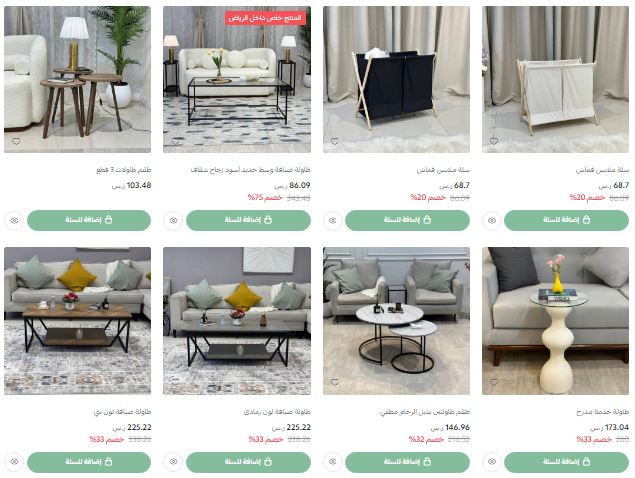635x478 pixels.
Task: Quick view the gray 225.22 coffee table
Action: tap(173, 462)
